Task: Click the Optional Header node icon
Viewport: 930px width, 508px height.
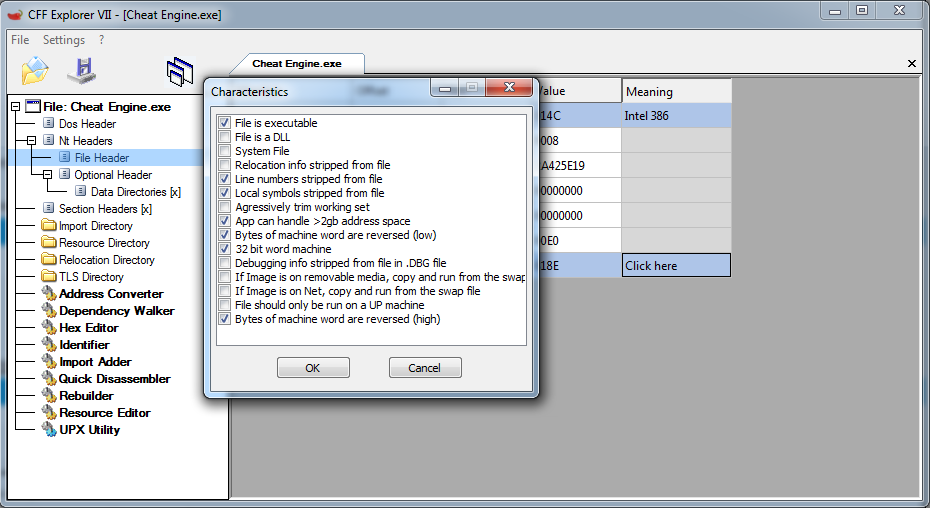Action: pyautogui.click(x=65, y=174)
